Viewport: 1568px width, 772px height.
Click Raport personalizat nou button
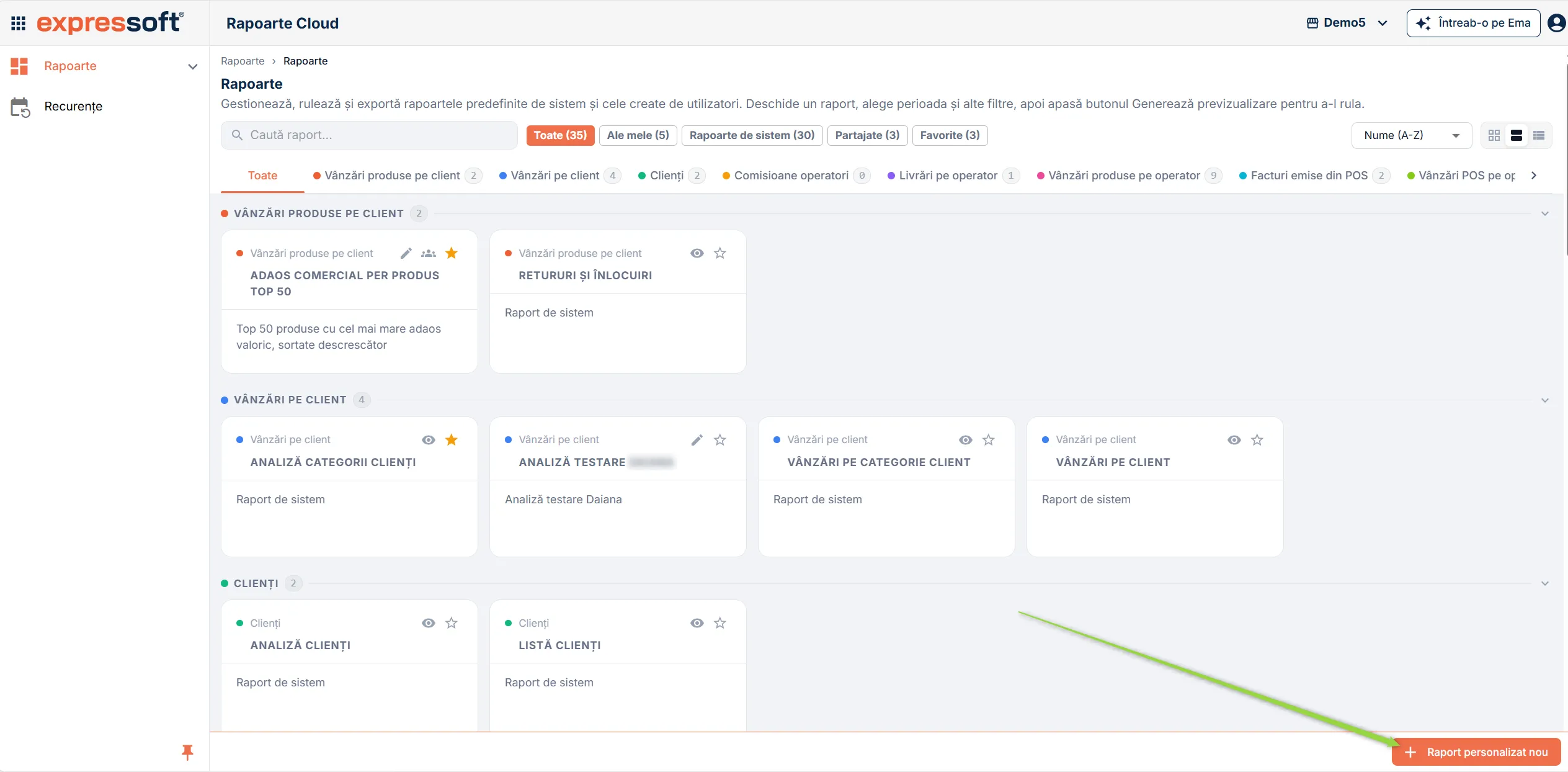tap(1476, 752)
